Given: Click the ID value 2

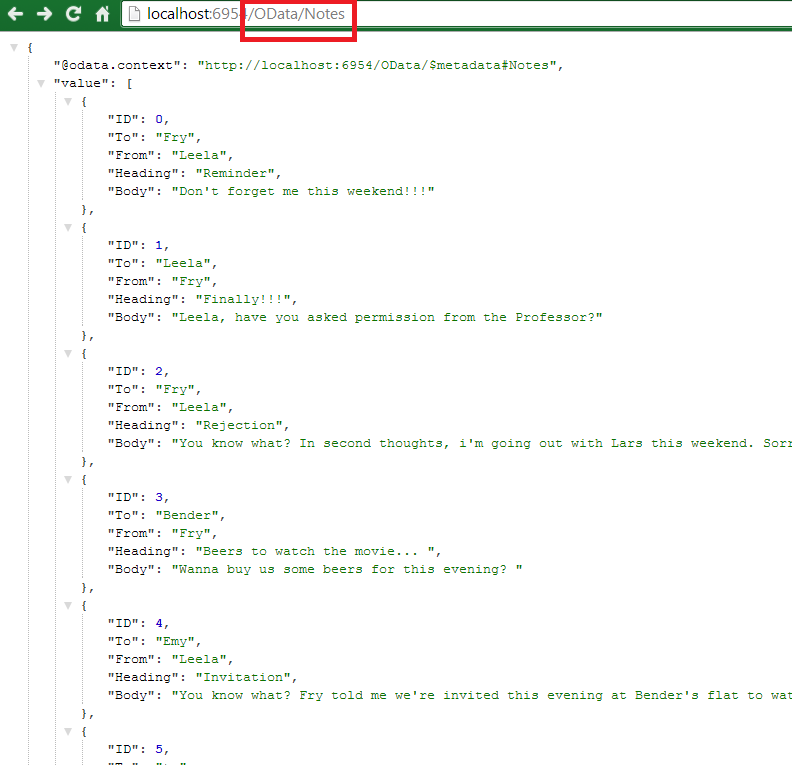Looking at the screenshot, I should [159, 372].
